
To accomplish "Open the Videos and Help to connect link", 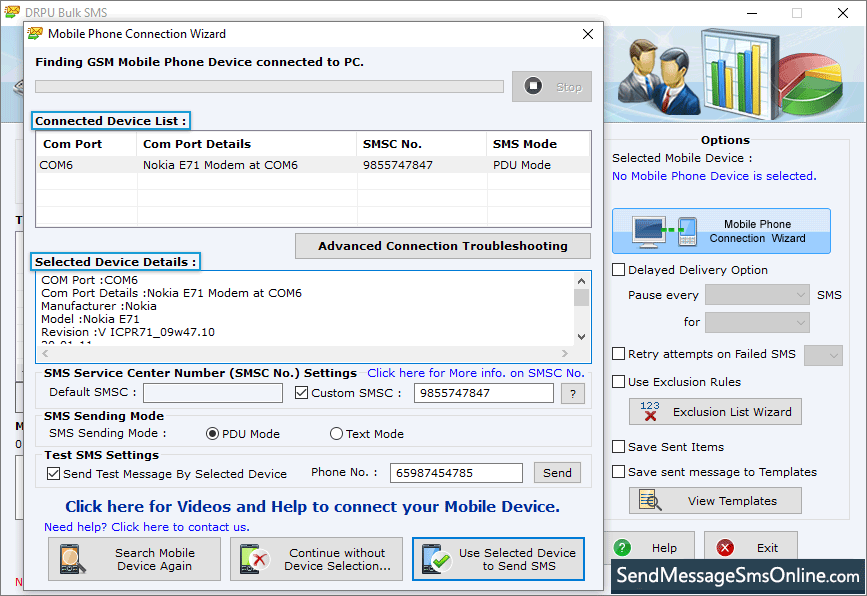I will 312,506.
